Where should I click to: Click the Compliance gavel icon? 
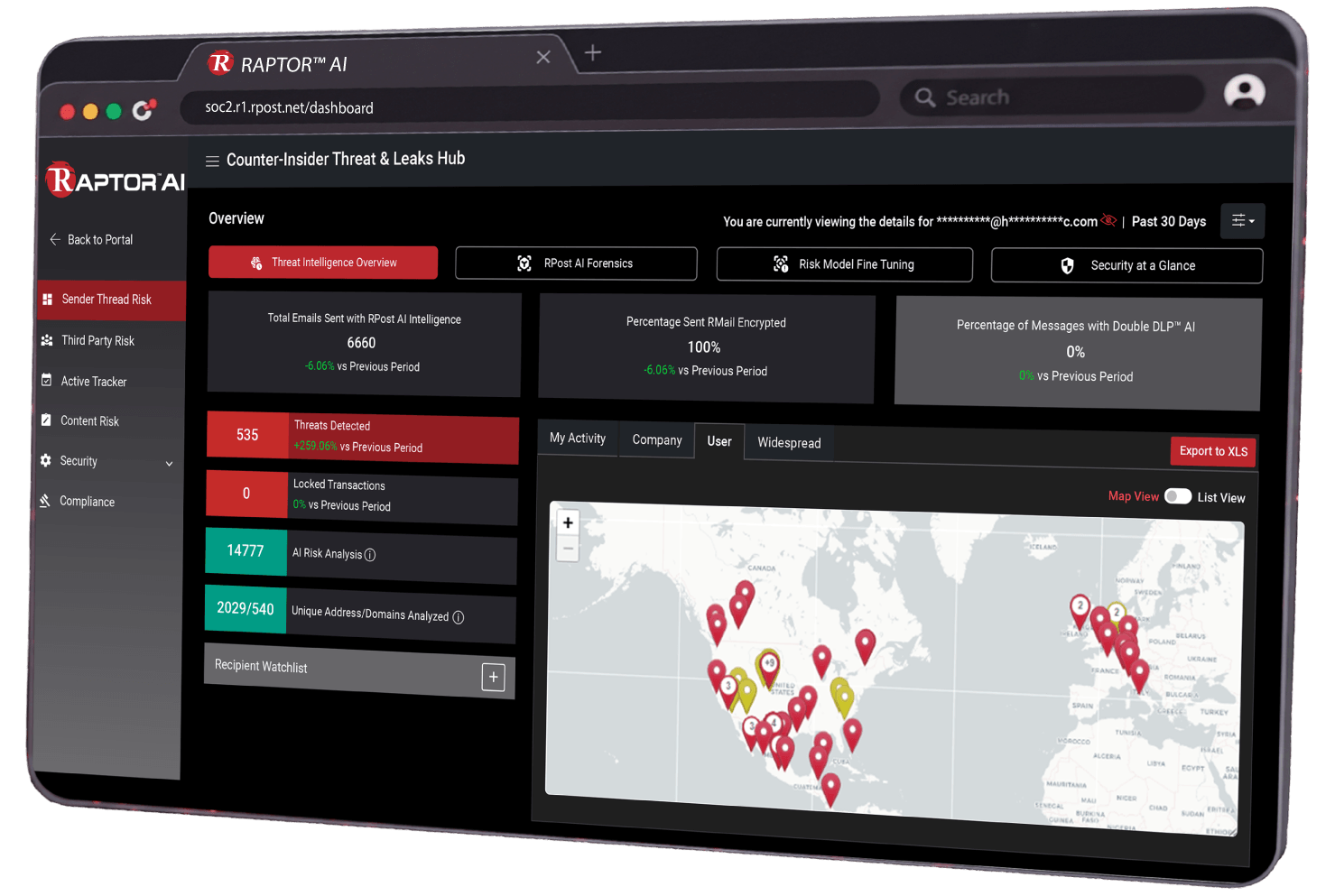[45, 500]
